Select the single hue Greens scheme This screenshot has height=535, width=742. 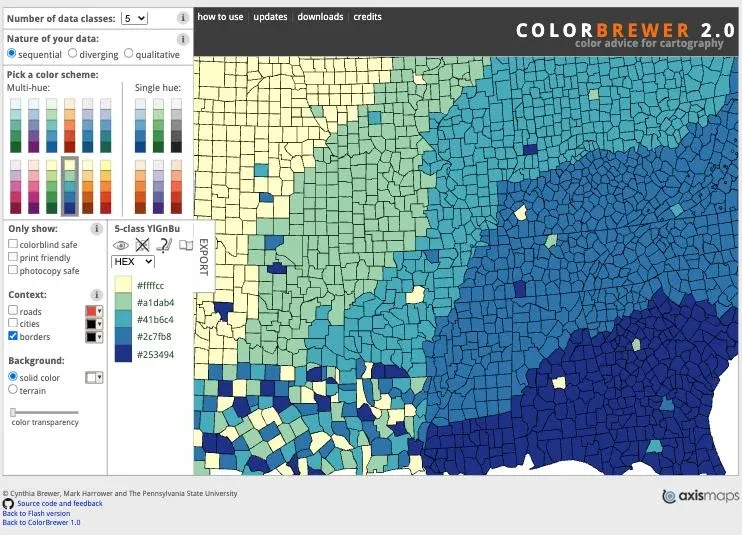159,125
